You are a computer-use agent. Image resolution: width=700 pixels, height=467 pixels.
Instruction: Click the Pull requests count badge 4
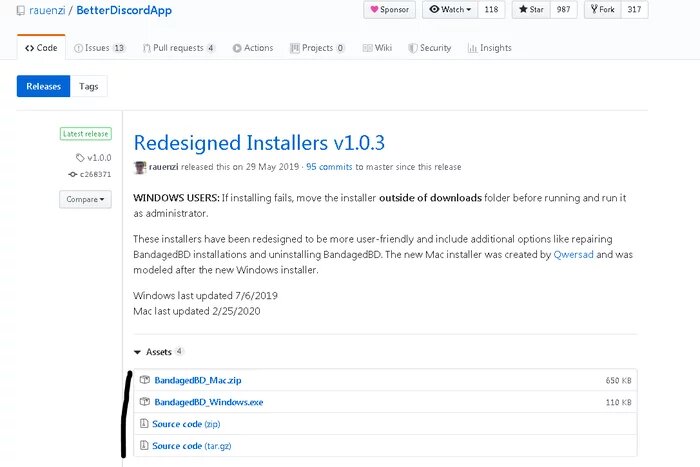[x=211, y=48]
